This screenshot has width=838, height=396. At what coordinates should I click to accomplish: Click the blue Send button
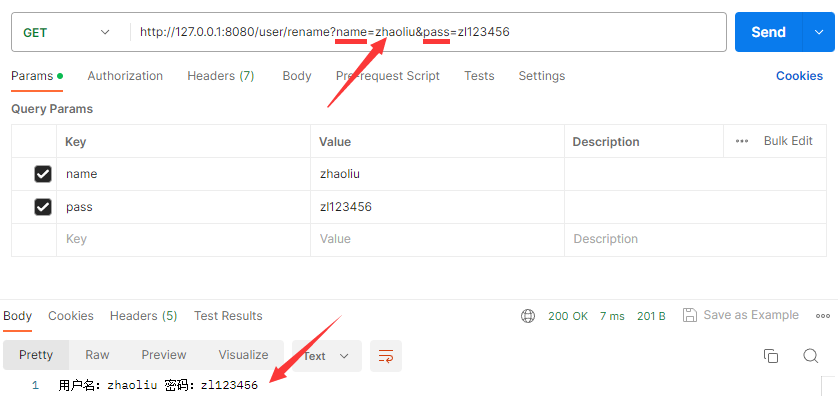pyautogui.click(x=769, y=32)
